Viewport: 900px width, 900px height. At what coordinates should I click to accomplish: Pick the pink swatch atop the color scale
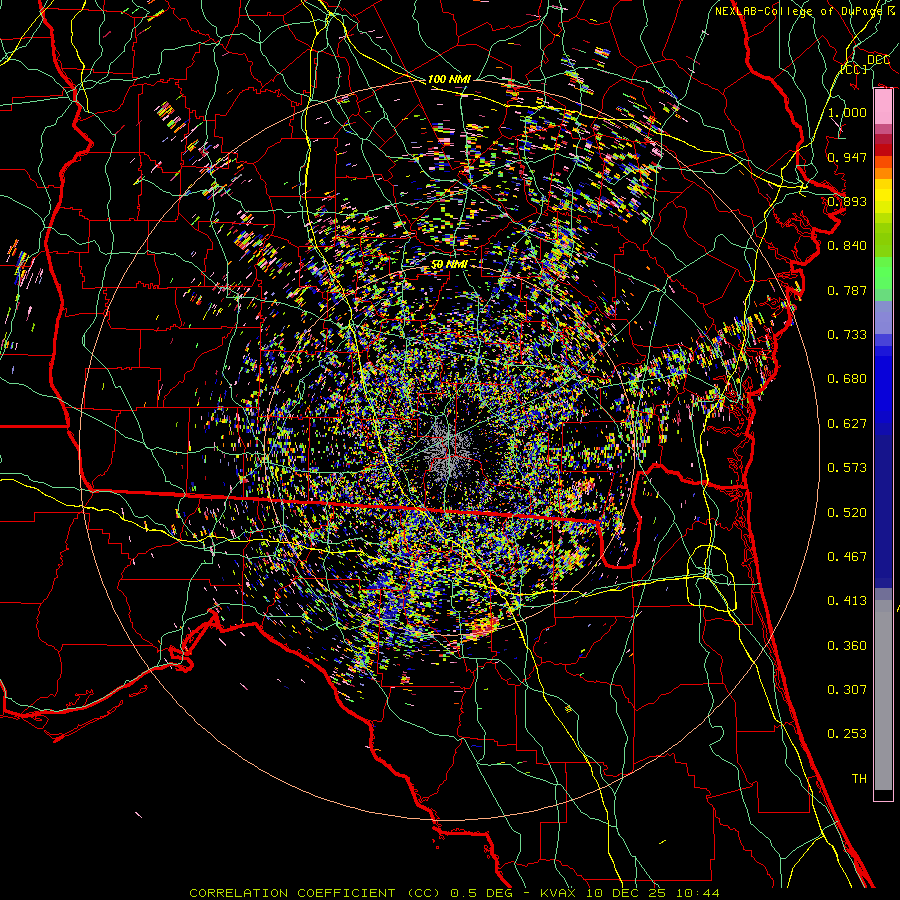pos(883,107)
